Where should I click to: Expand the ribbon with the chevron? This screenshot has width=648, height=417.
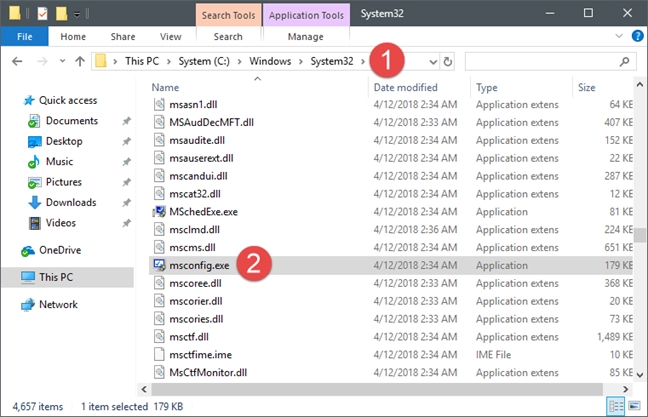point(619,36)
